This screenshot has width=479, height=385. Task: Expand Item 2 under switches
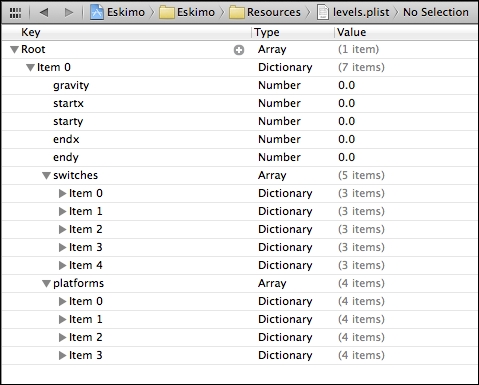62,229
